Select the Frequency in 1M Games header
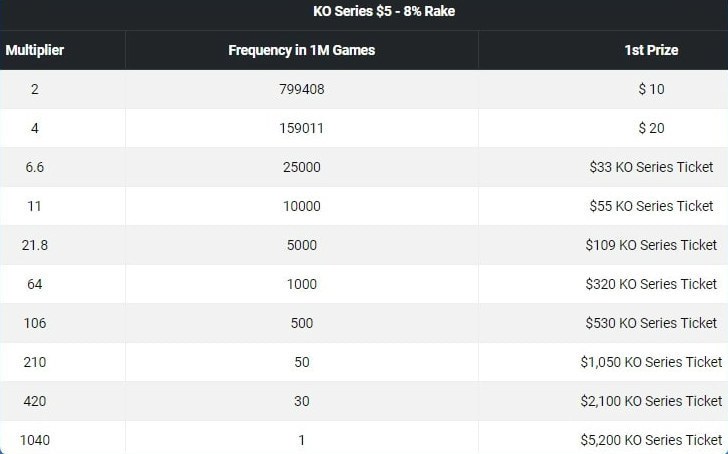Image resolution: width=728 pixels, height=454 pixels. (301, 50)
